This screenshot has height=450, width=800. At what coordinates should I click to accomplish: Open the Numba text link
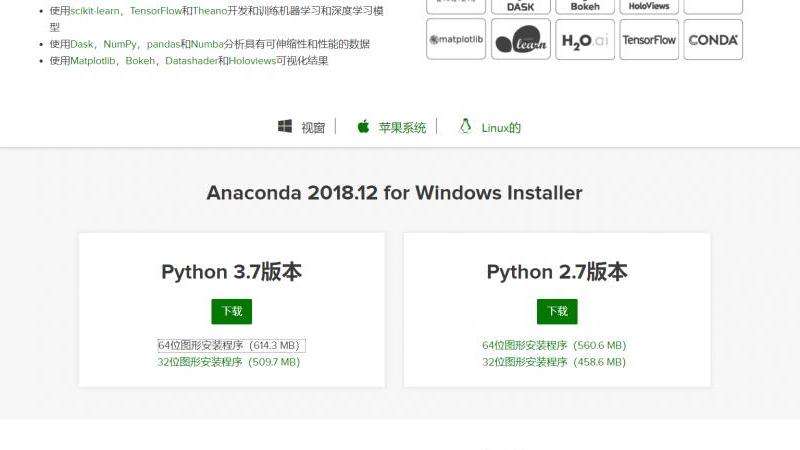pyautogui.click(x=207, y=44)
